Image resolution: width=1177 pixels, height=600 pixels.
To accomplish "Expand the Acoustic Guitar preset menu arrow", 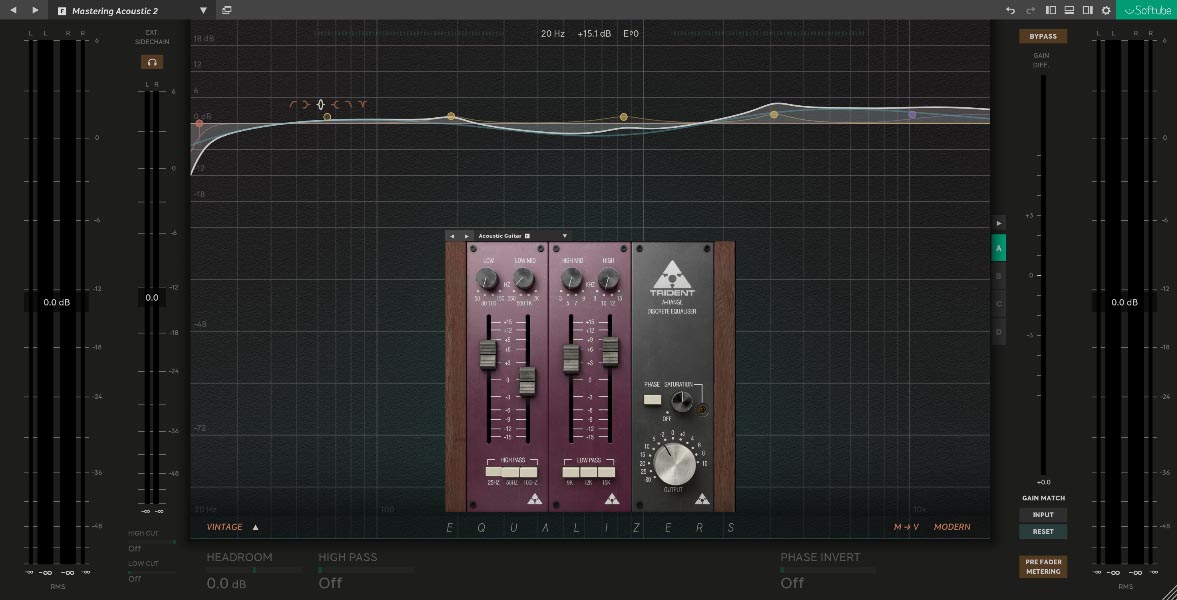I will 564,236.
